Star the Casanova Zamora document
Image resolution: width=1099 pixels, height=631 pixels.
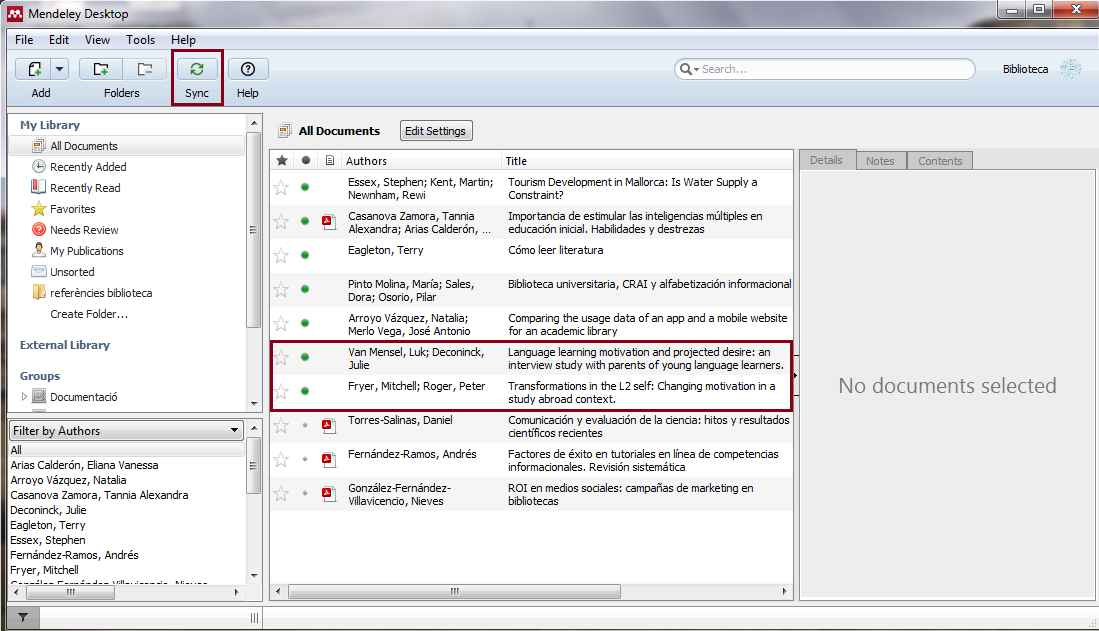coord(281,222)
